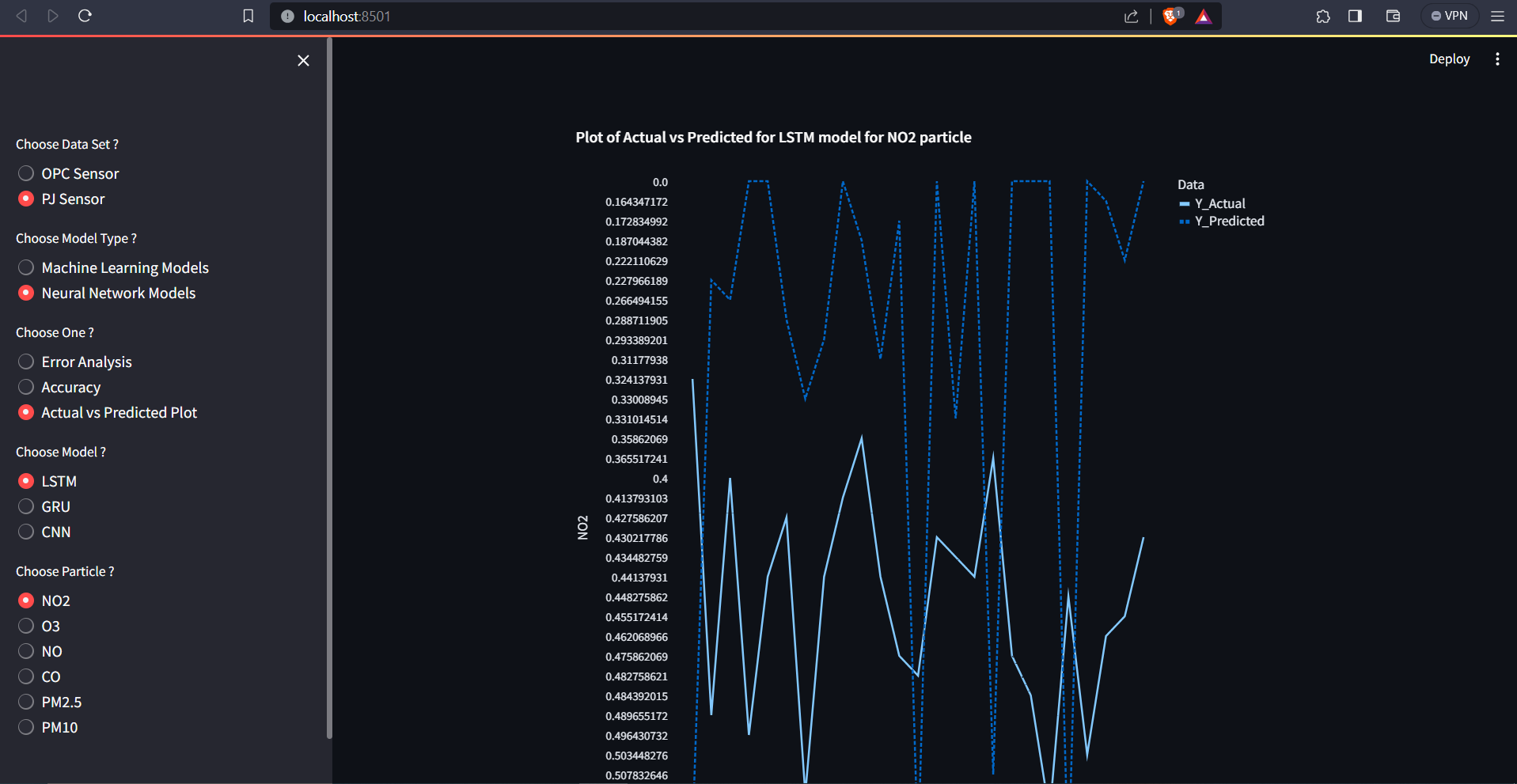The image size is (1517, 784).
Task: Open browser extensions menu
Action: pyautogui.click(x=1323, y=16)
